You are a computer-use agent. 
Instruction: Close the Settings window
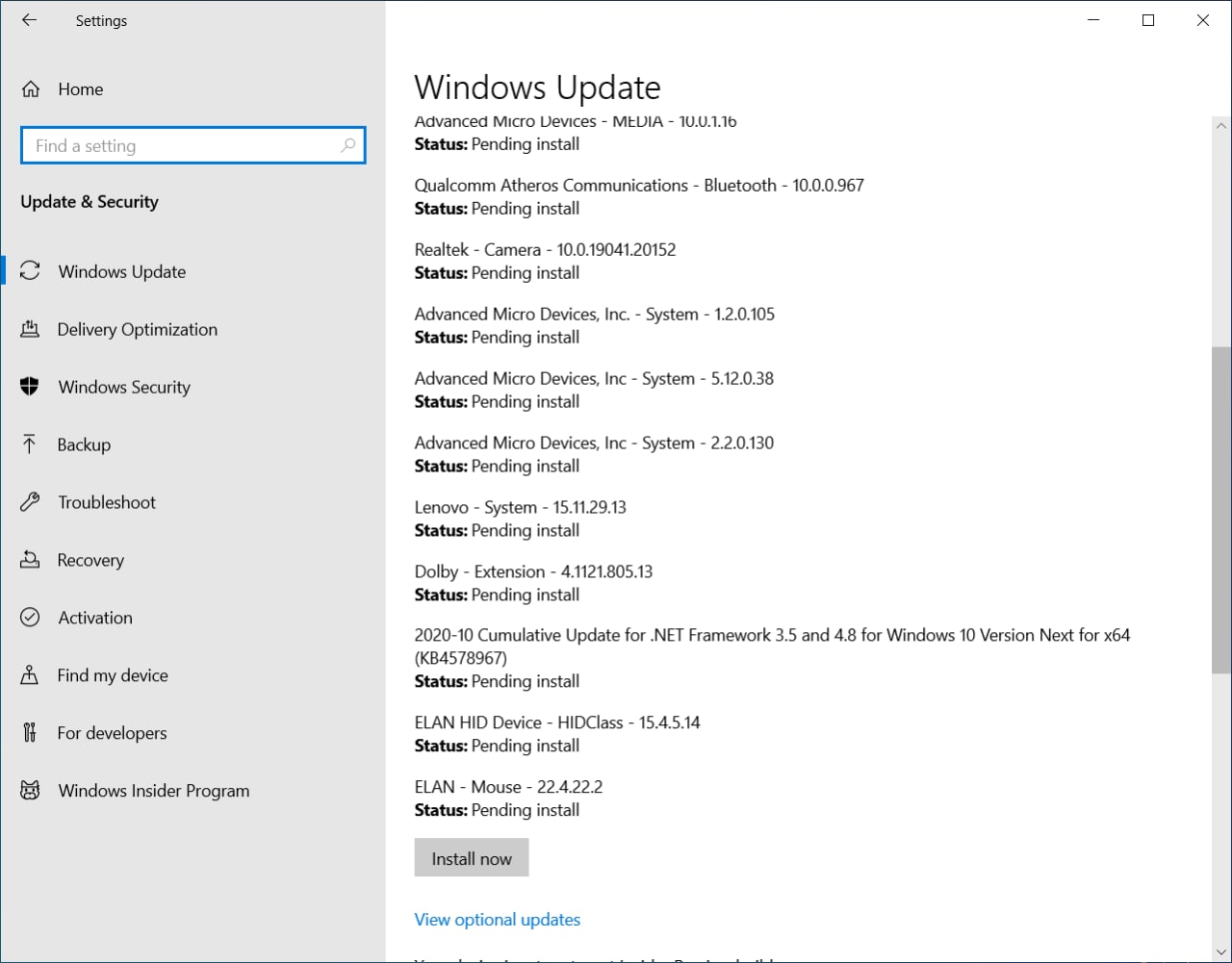pyautogui.click(x=1203, y=20)
